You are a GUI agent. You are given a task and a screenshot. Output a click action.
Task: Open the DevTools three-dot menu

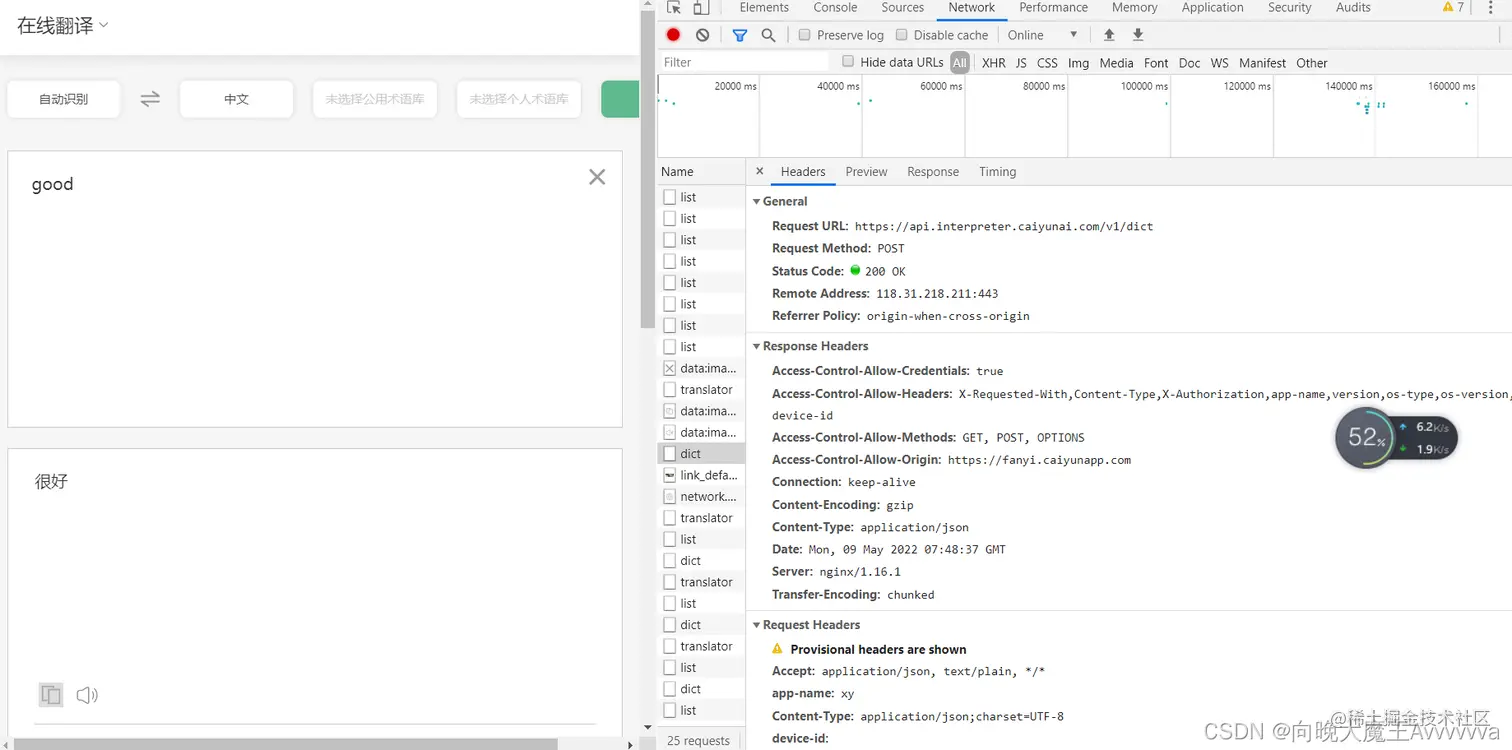click(x=1490, y=8)
